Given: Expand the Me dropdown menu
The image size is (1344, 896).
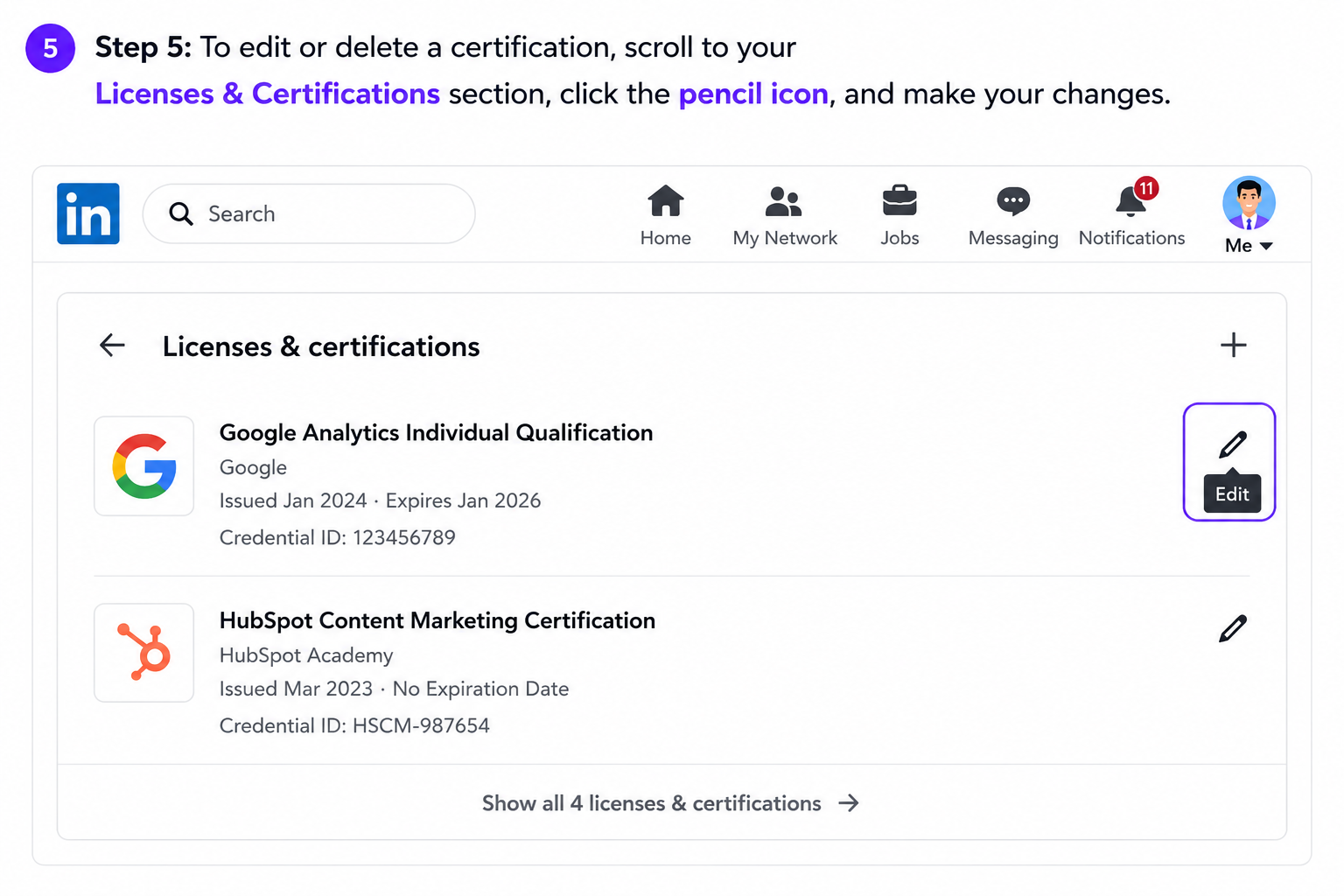Looking at the screenshot, I should tap(1249, 246).
